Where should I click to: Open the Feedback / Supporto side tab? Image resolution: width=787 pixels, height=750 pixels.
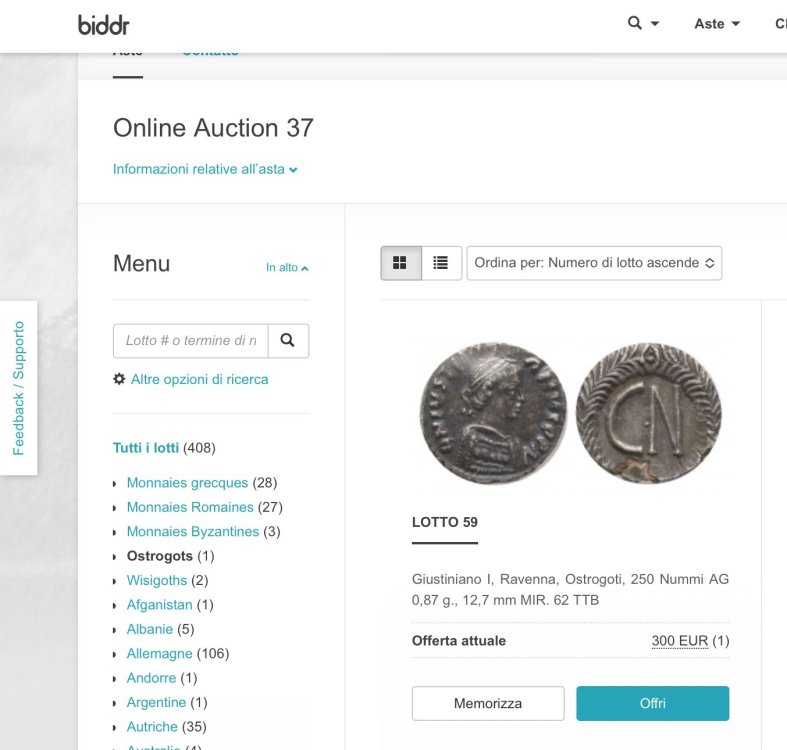coord(18,388)
